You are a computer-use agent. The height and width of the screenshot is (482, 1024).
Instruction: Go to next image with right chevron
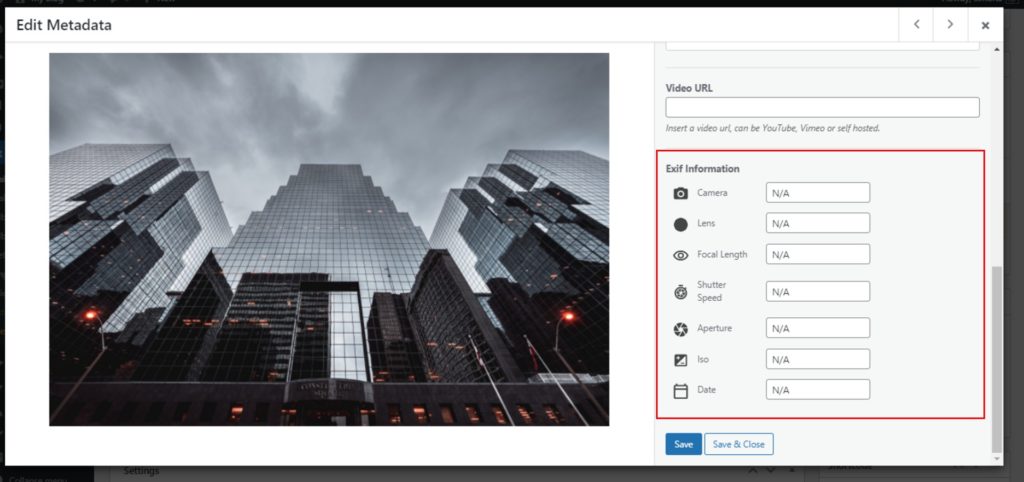click(x=949, y=25)
